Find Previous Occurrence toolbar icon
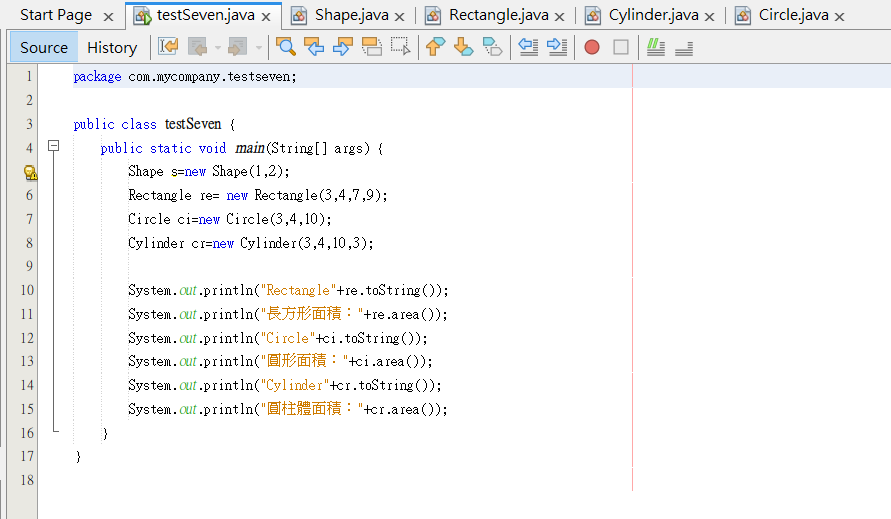This screenshot has width=891, height=519. pos(314,47)
